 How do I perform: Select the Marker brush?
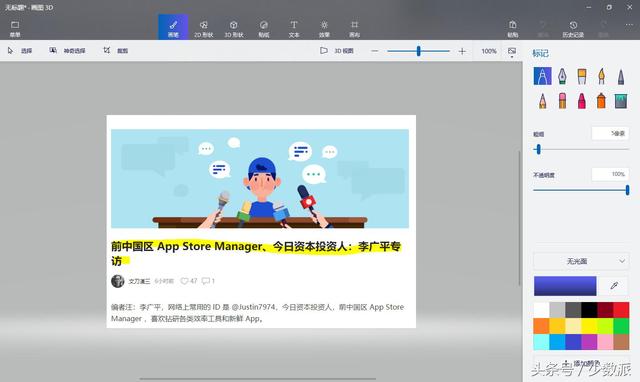542,76
